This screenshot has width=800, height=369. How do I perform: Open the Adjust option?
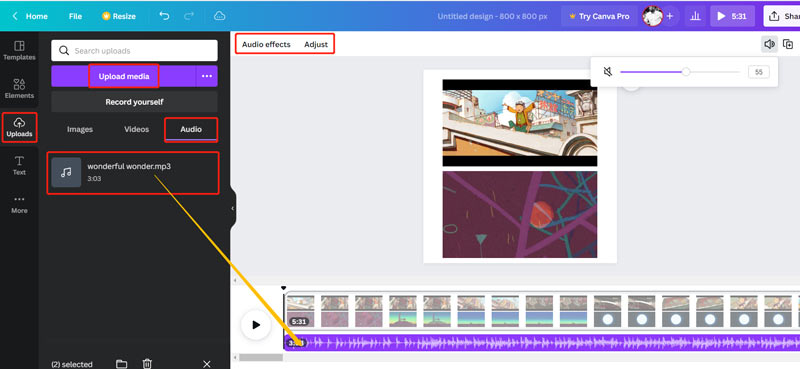316,44
